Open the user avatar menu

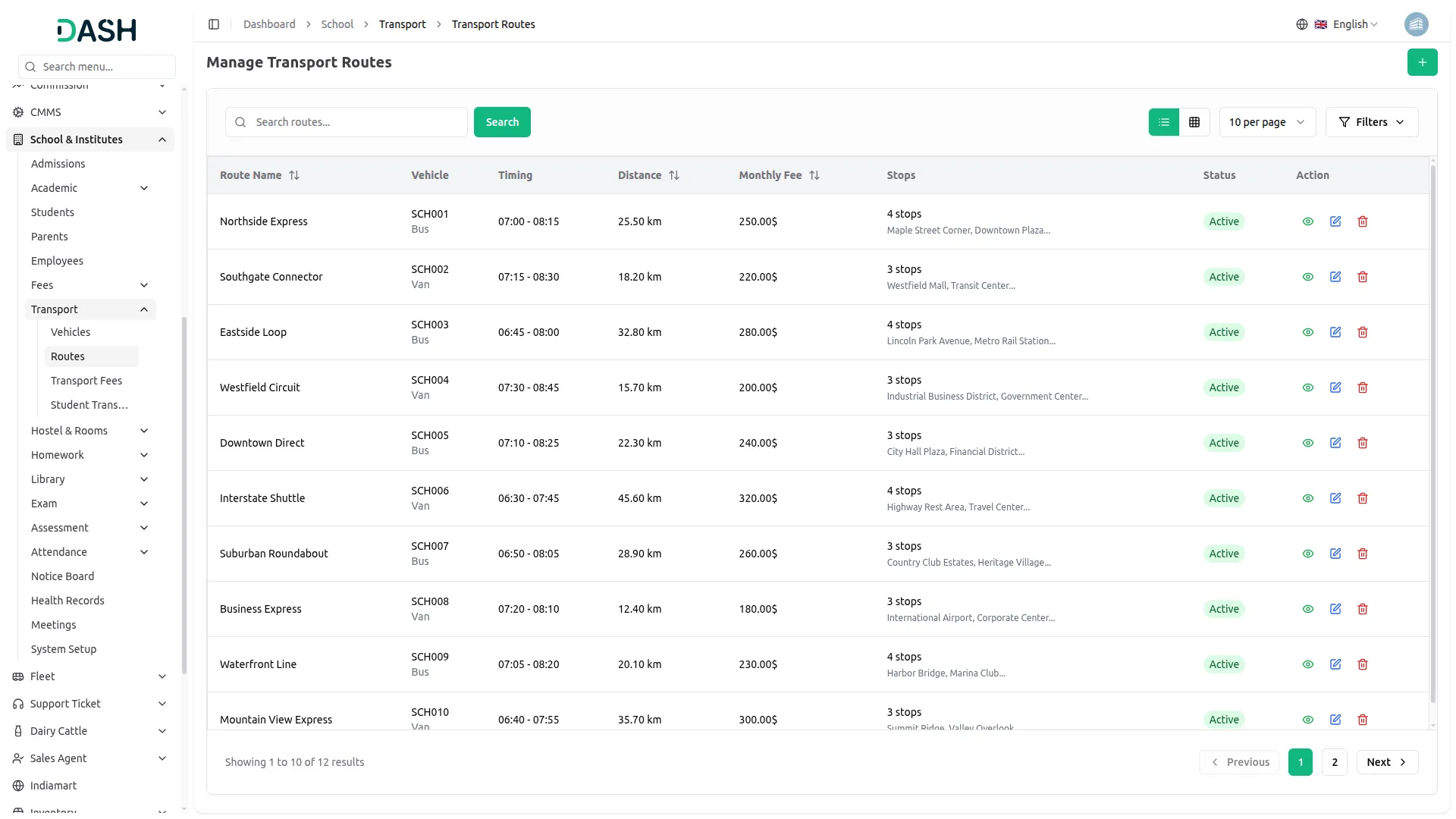[1416, 24]
